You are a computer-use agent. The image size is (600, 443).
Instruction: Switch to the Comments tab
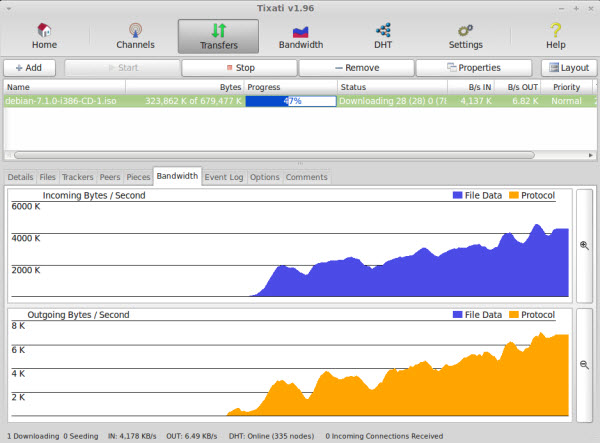[307, 177]
